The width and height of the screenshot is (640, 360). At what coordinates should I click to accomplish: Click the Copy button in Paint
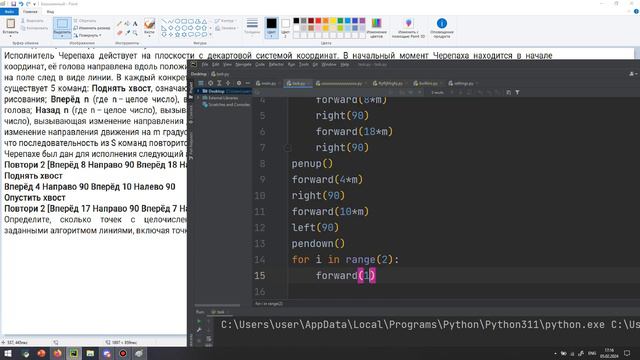(34, 28)
